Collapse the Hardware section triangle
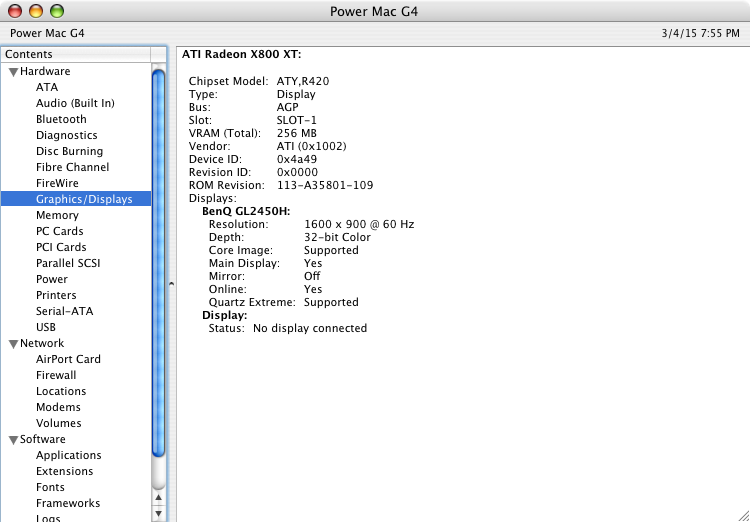 13,72
